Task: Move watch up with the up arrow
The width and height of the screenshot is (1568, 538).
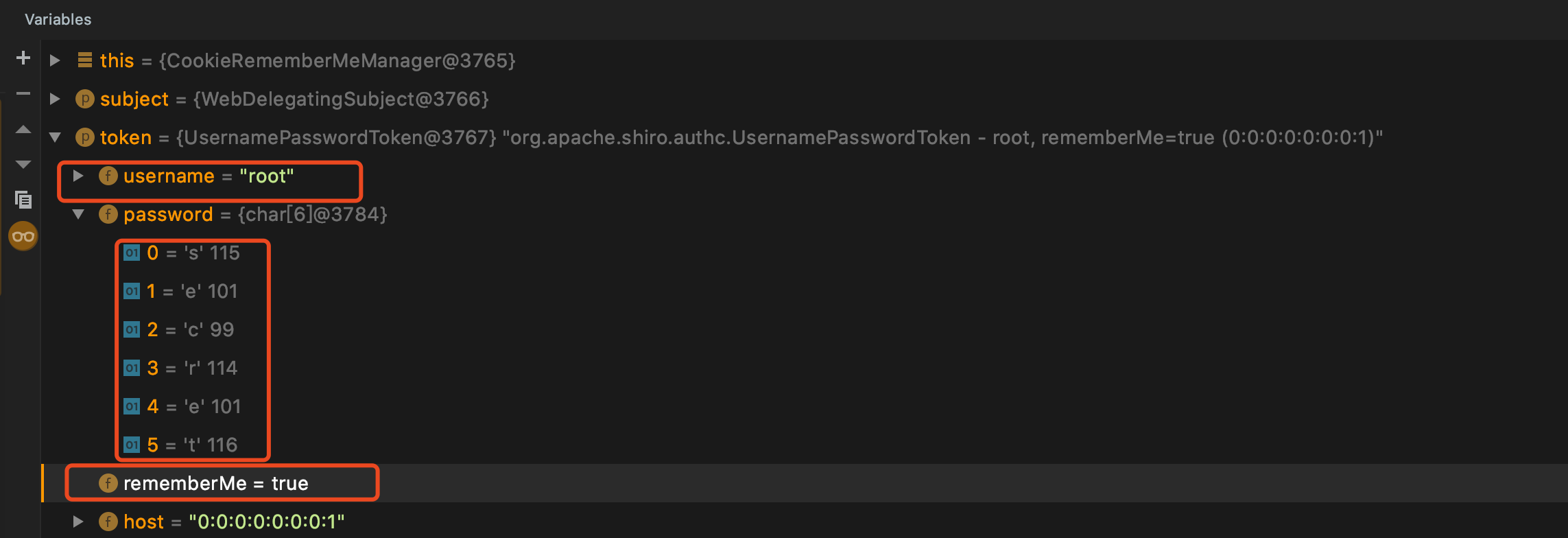Action: [23, 130]
